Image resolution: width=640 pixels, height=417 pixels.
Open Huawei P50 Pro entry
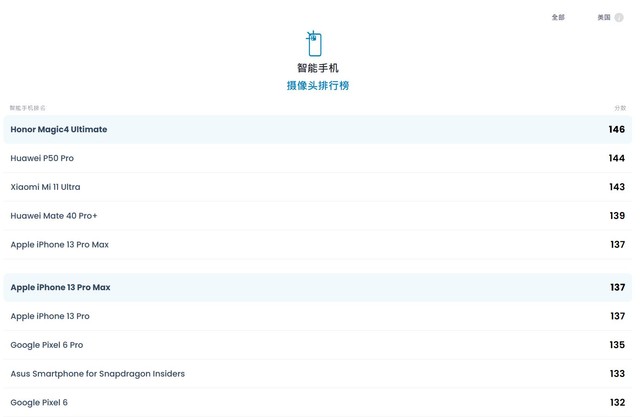(42, 158)
